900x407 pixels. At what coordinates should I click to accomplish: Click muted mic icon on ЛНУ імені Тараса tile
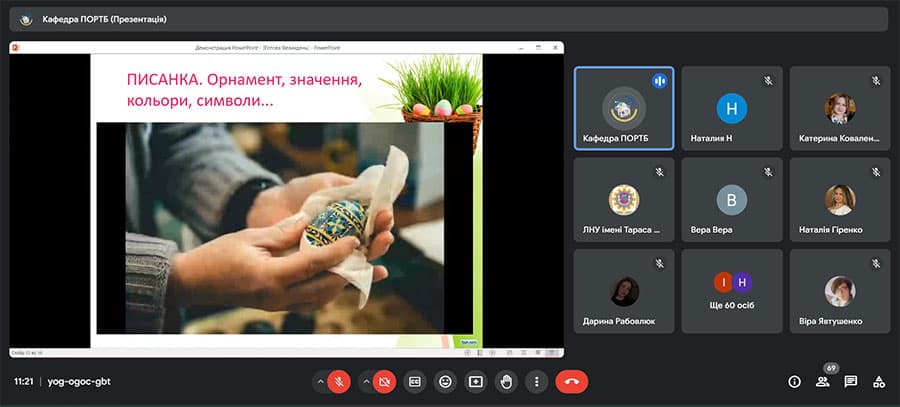(660, 172)
